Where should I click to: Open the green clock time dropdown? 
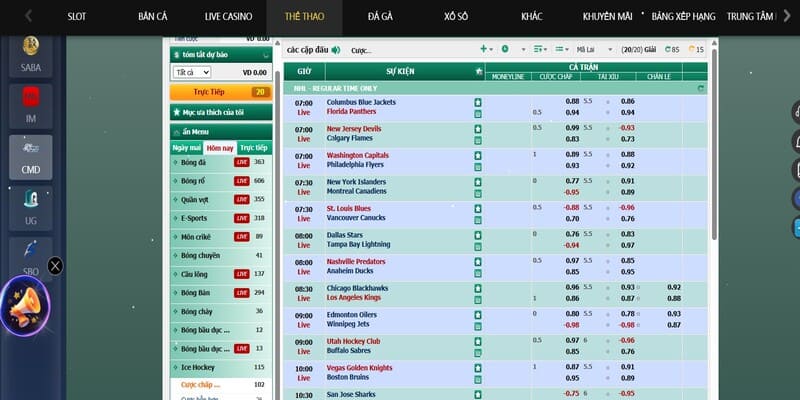click(x=512, y=49)
